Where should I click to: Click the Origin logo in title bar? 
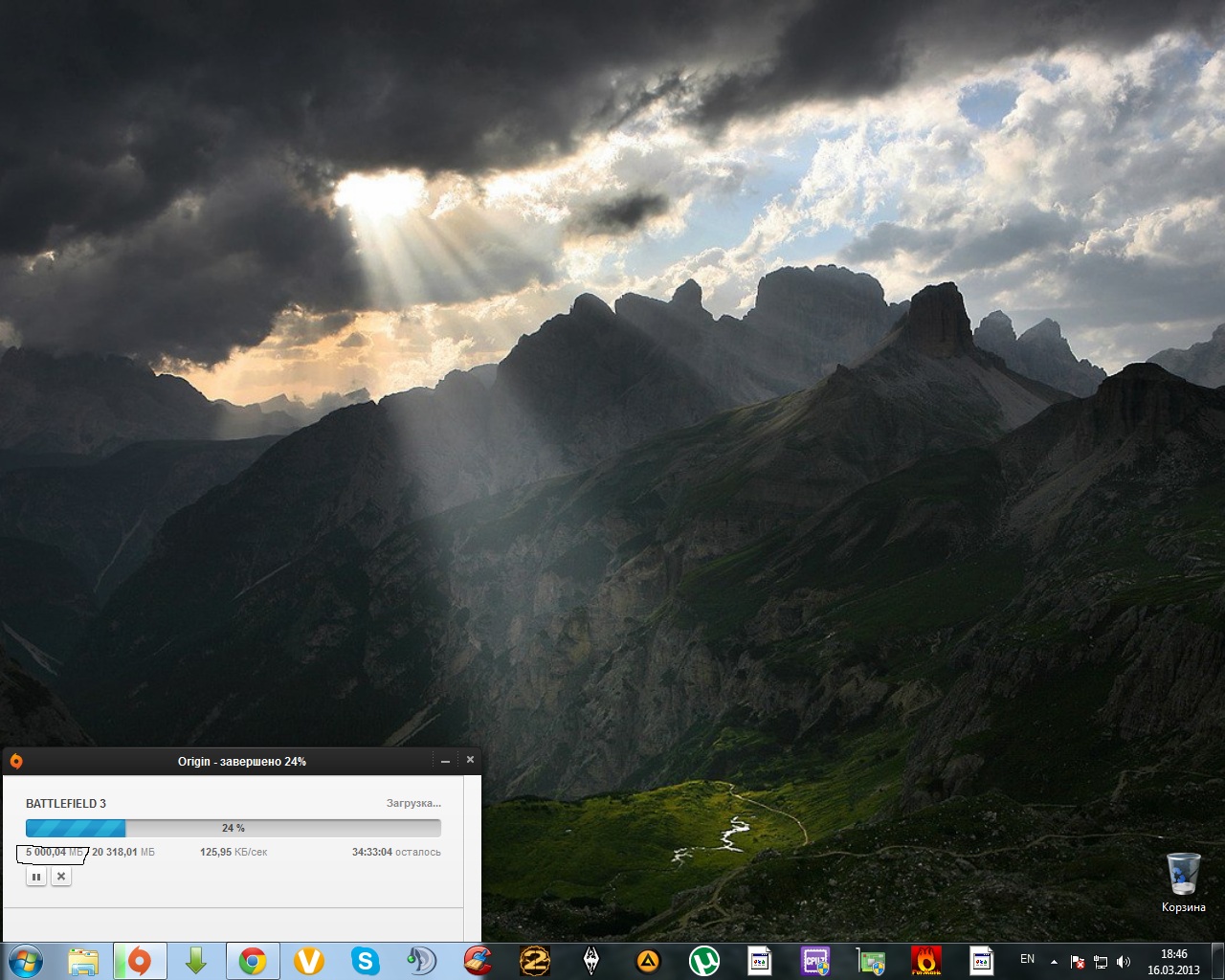point(15,762)
